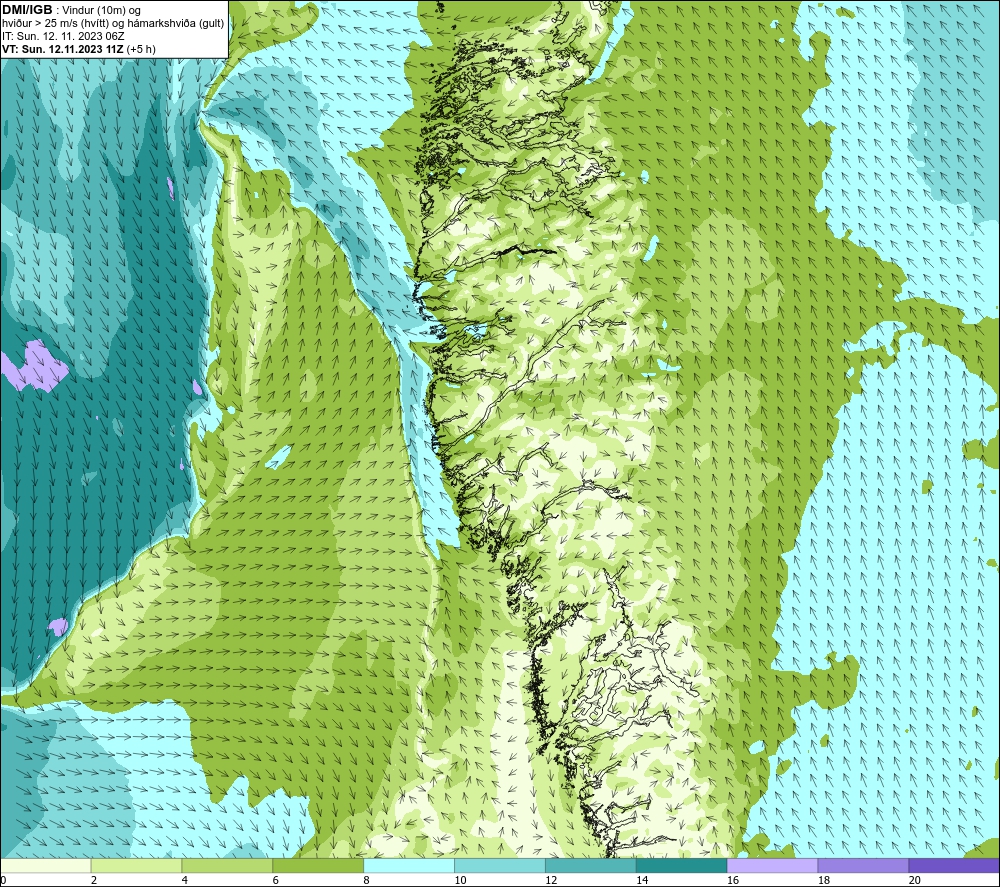1000x887 pixels.
Task: Click the 0-2 m/s pale yellow legend swatch
Action: (46, 865)
